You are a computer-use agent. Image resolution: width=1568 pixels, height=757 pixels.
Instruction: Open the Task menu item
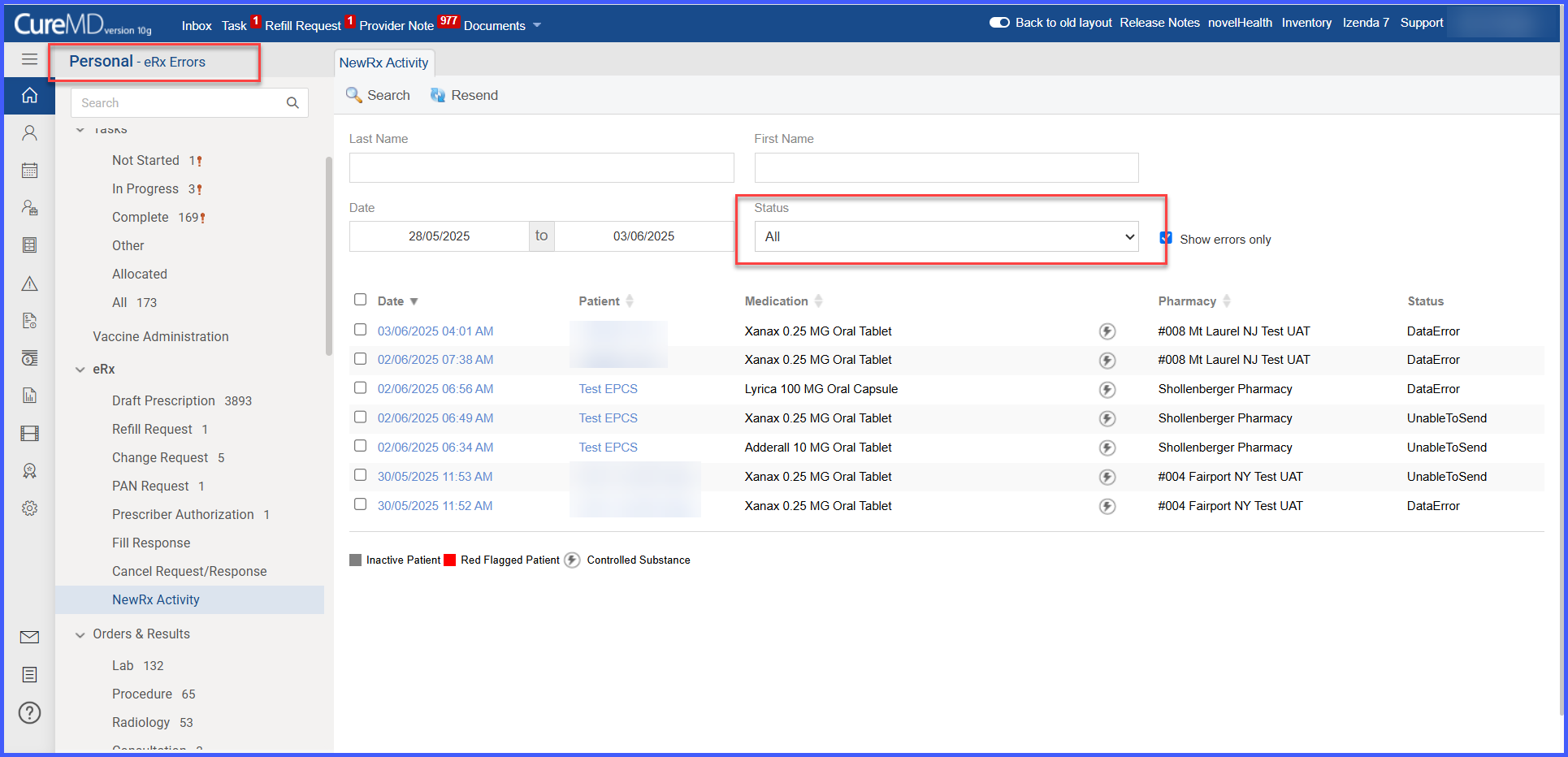[x=234, y=26]
